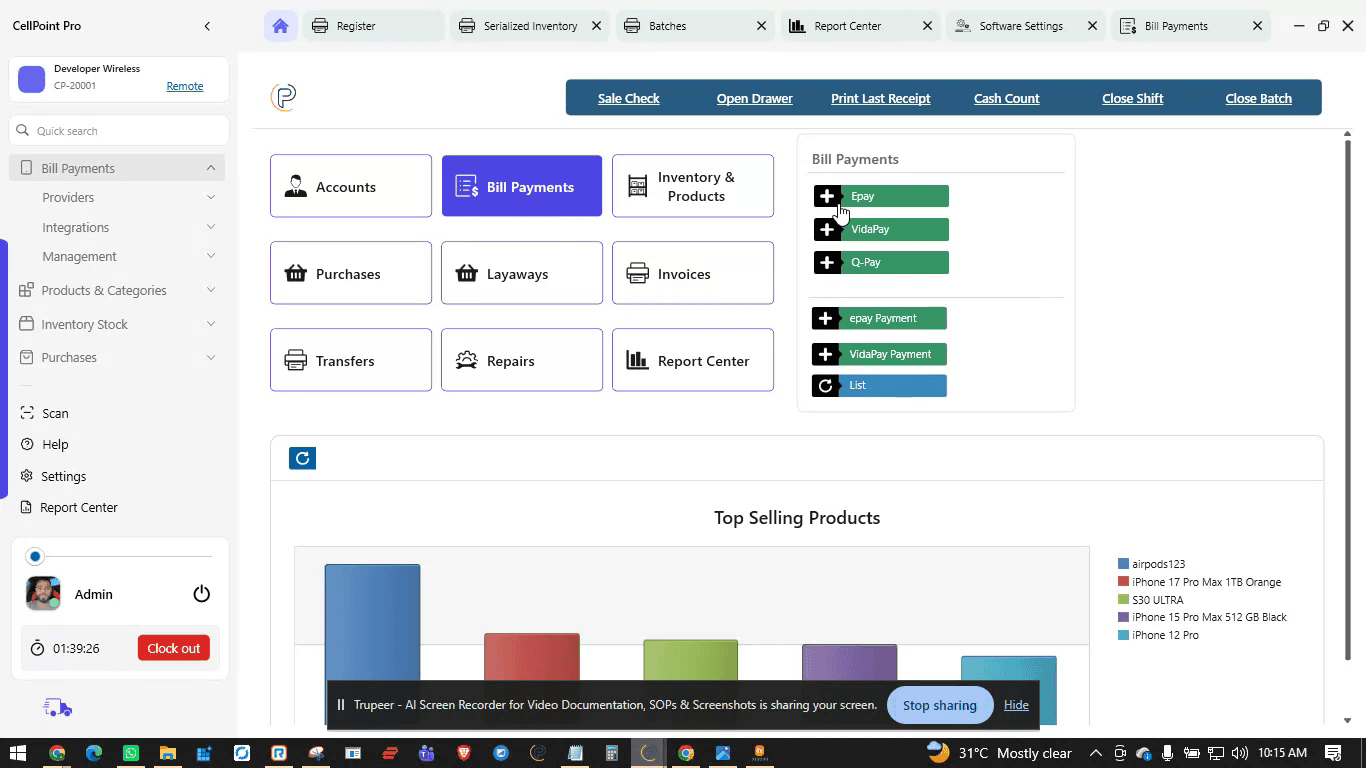The height and width of the screenshot is (768, 1366).
Task: Open Windows Start menu
Action: pyautogui.click(x=18, y=753)
